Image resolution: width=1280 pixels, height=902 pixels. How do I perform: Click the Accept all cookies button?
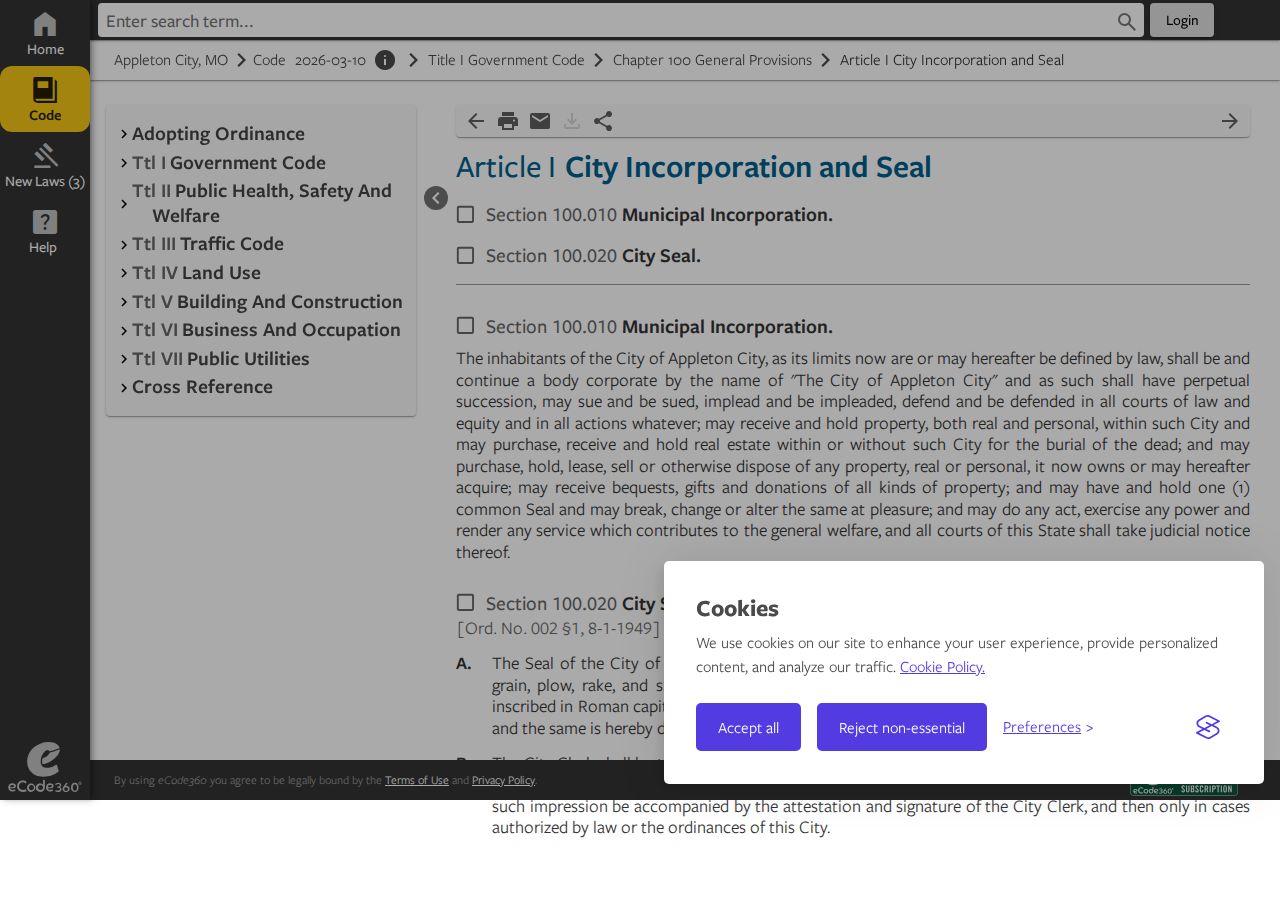click(x=748, y=727)
